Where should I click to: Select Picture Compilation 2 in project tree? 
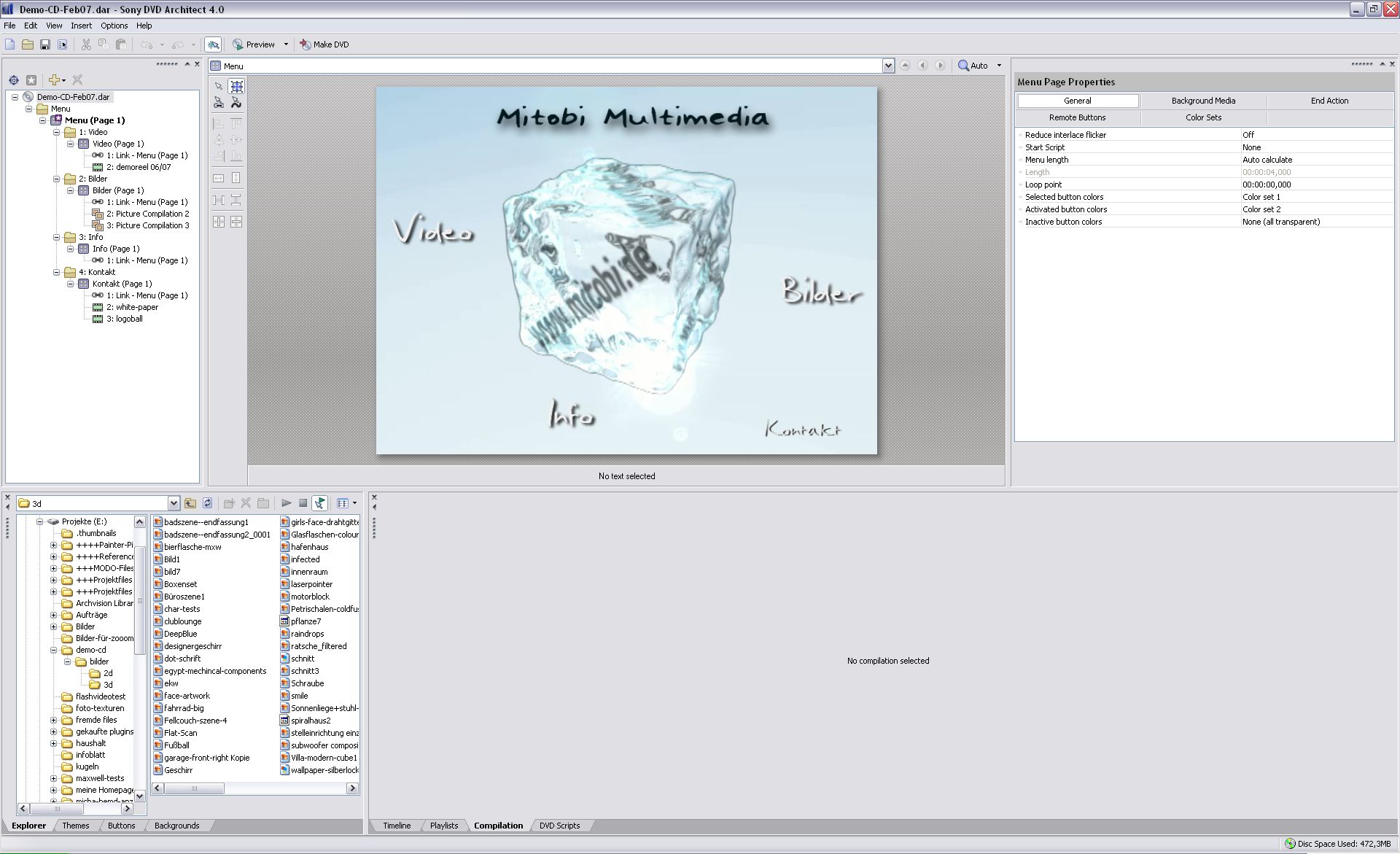(148, 214)
